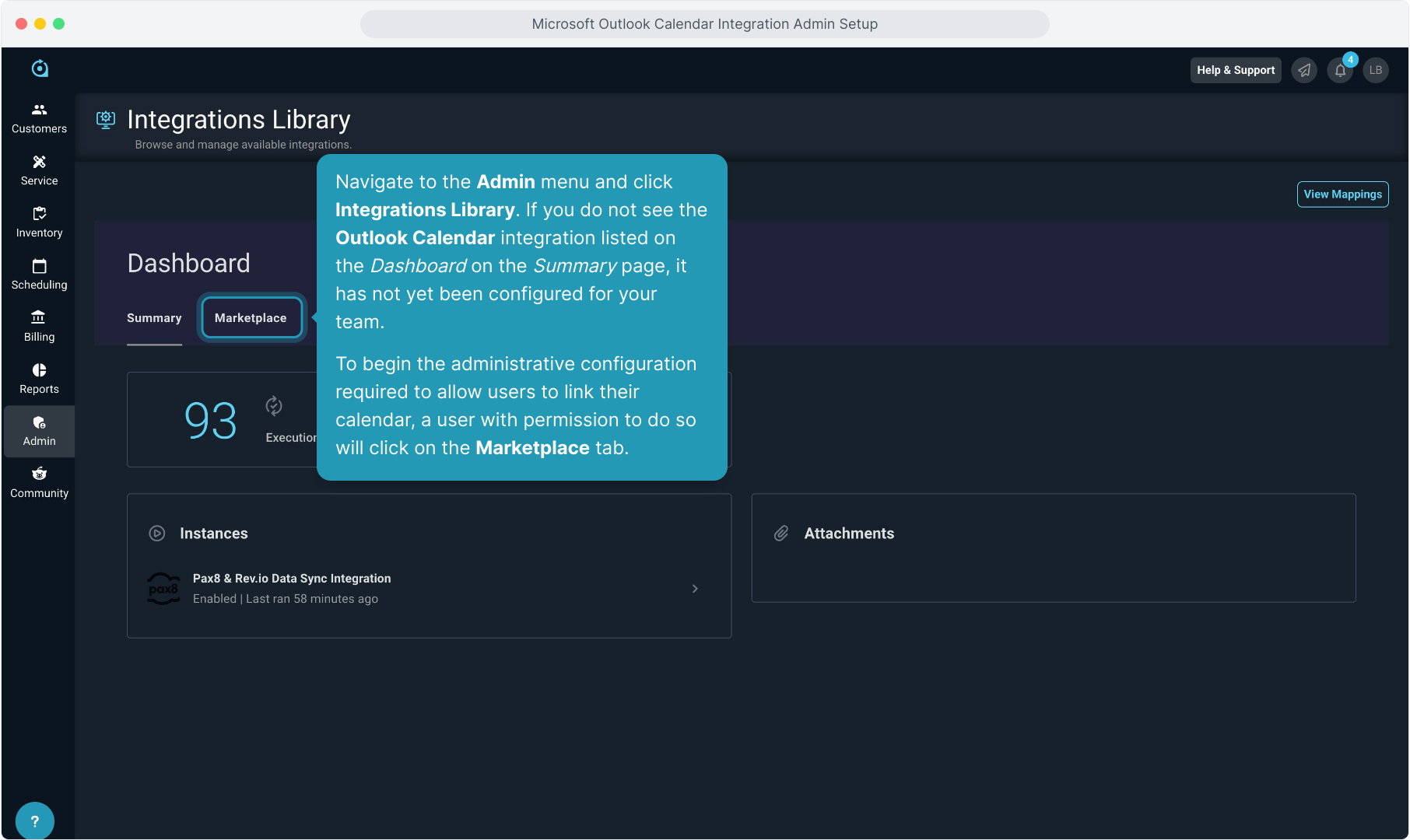Click the notifications bell icon
Viewport: 1410px width, 840px height.
coord(1340,71)
